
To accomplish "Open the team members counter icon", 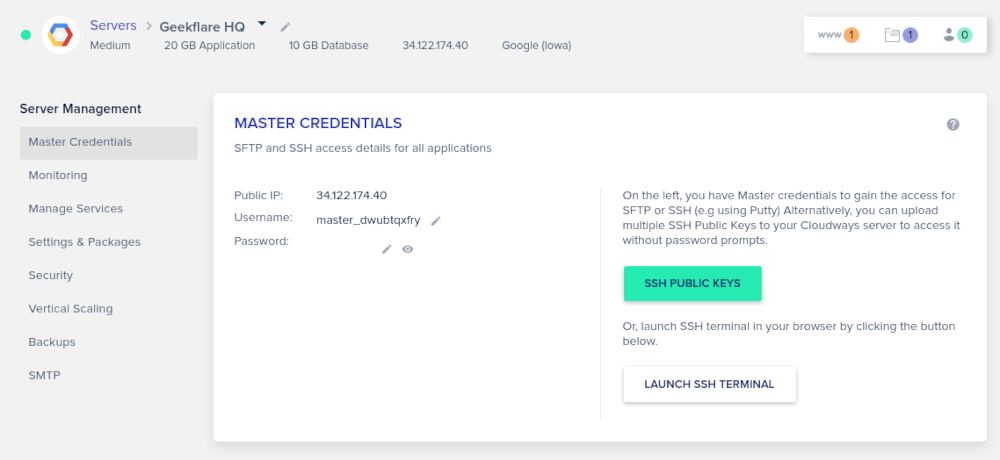I will point(957,35).
